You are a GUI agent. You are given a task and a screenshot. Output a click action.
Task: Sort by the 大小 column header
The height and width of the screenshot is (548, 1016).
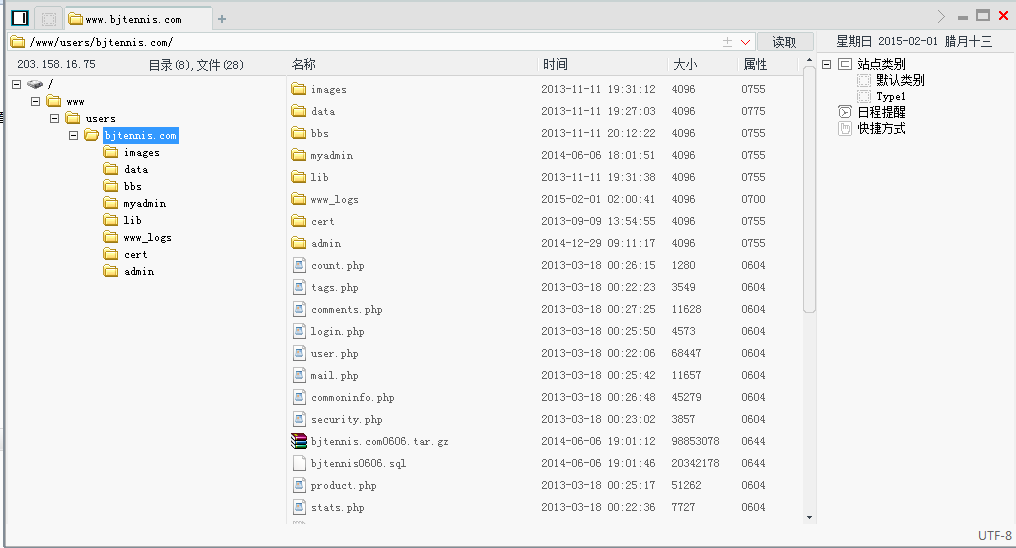[x=685, y=64]
